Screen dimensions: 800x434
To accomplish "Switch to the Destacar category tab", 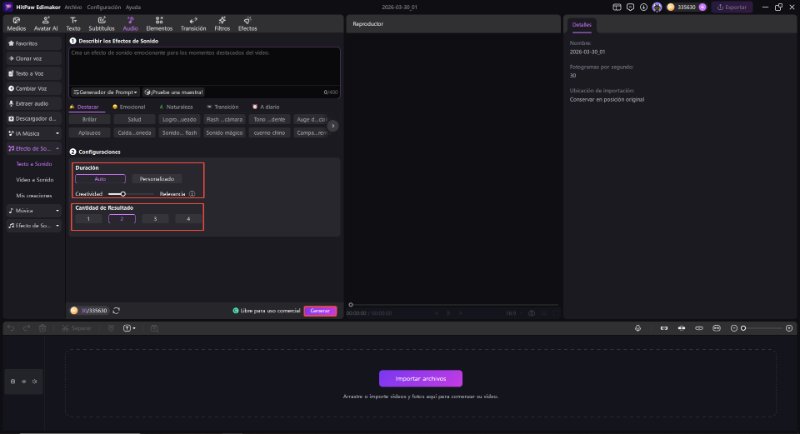I will (x=84, y=107).
